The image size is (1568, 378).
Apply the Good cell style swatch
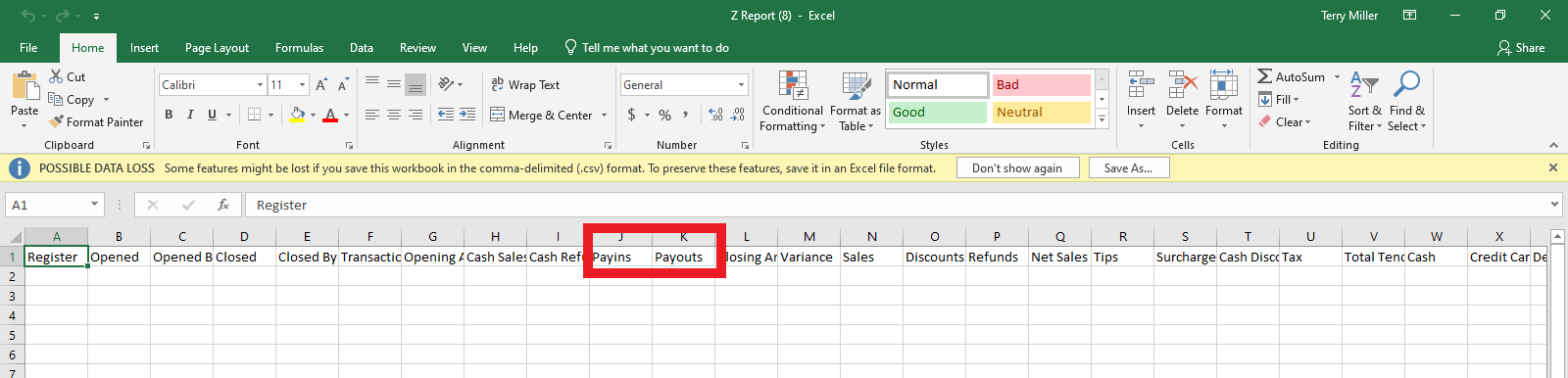tap(938, 113)
